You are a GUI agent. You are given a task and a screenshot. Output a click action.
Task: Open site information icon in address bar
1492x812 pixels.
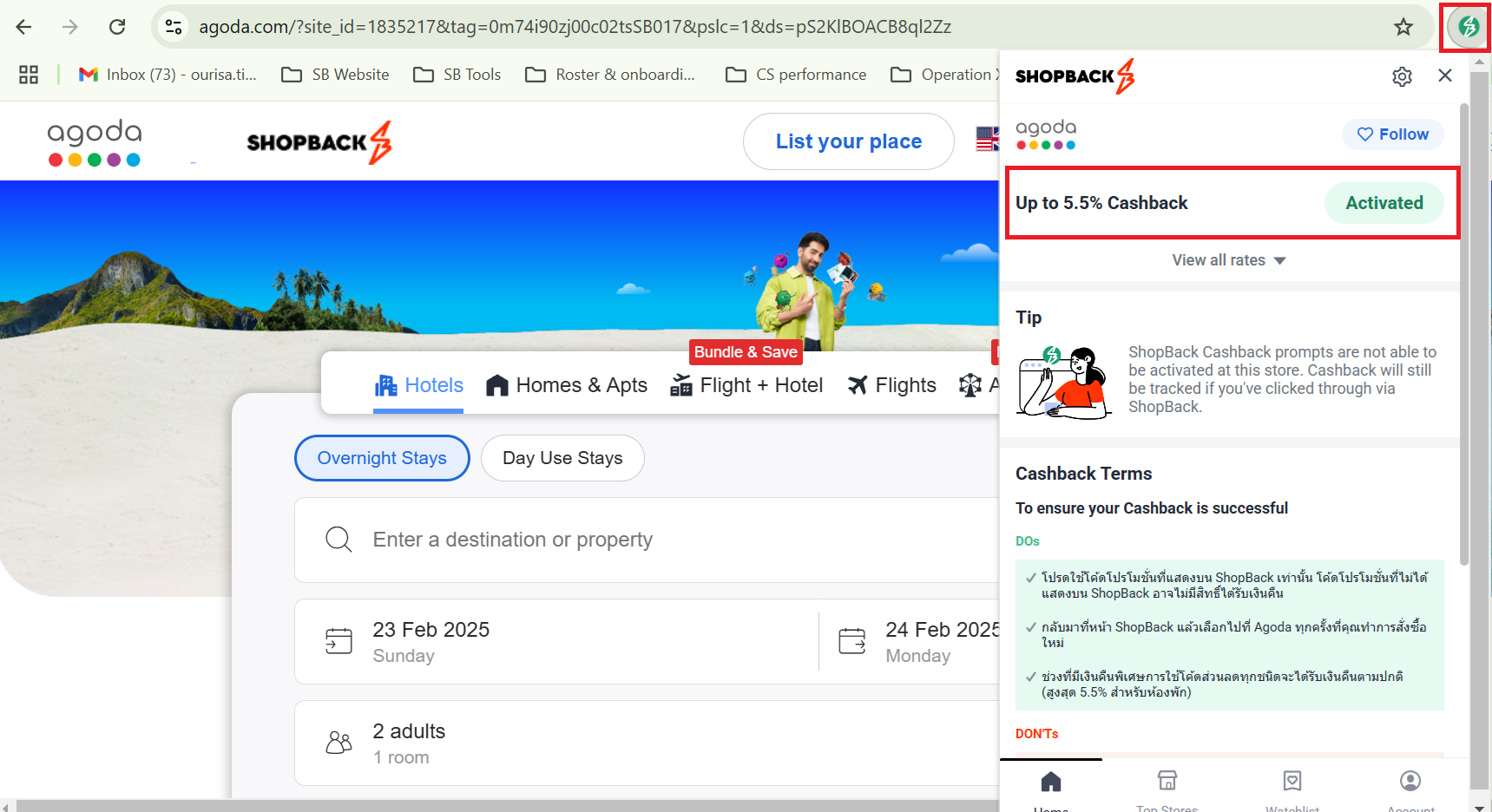point(174,27)
